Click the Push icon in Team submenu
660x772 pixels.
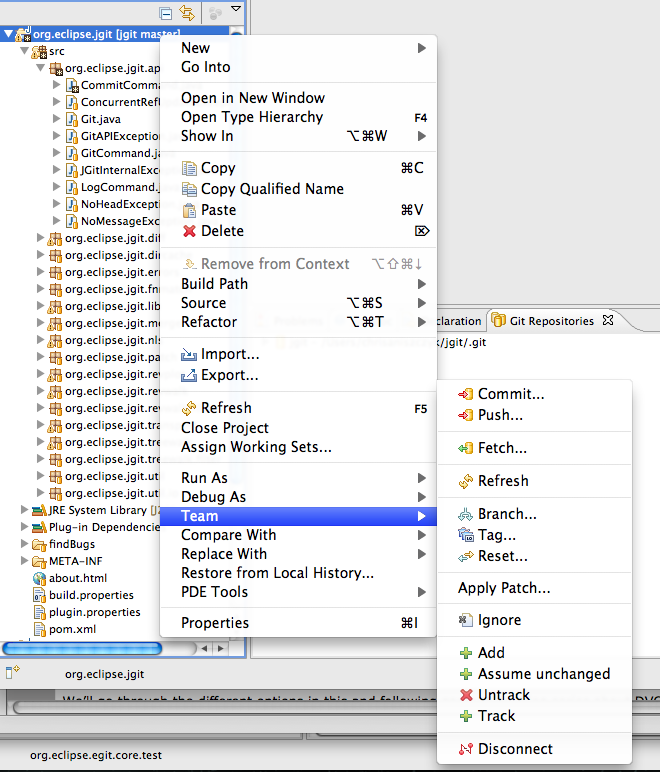[x=466, y=415]
